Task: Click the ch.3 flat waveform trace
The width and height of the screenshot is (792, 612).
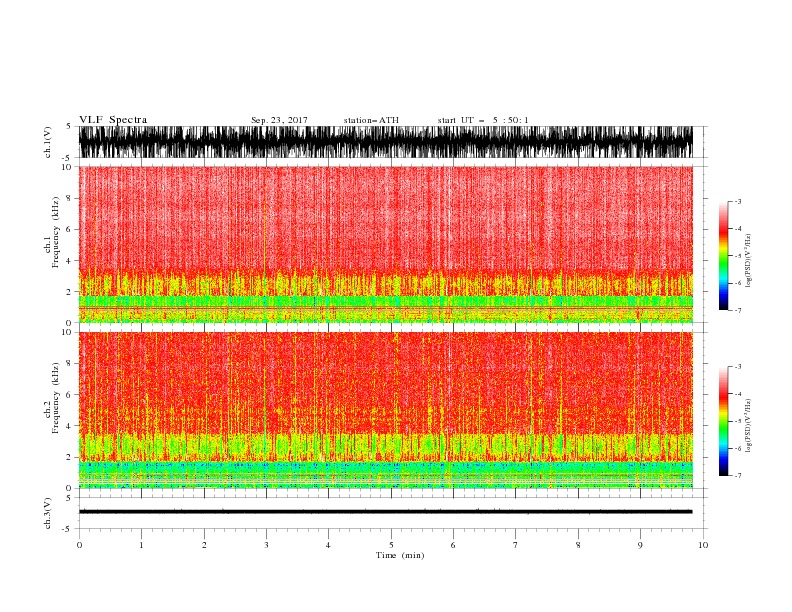Action: point(385,512)
